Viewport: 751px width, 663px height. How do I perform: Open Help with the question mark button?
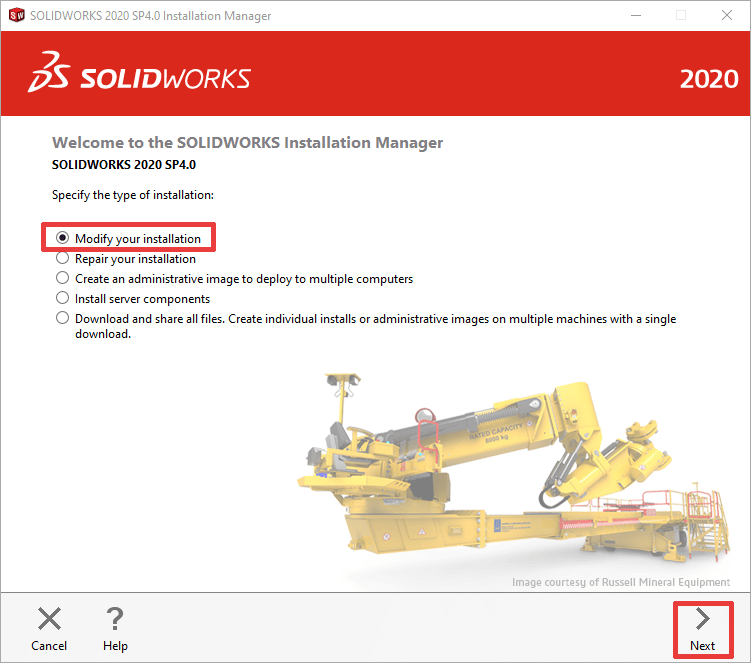(x=115, y=629)
